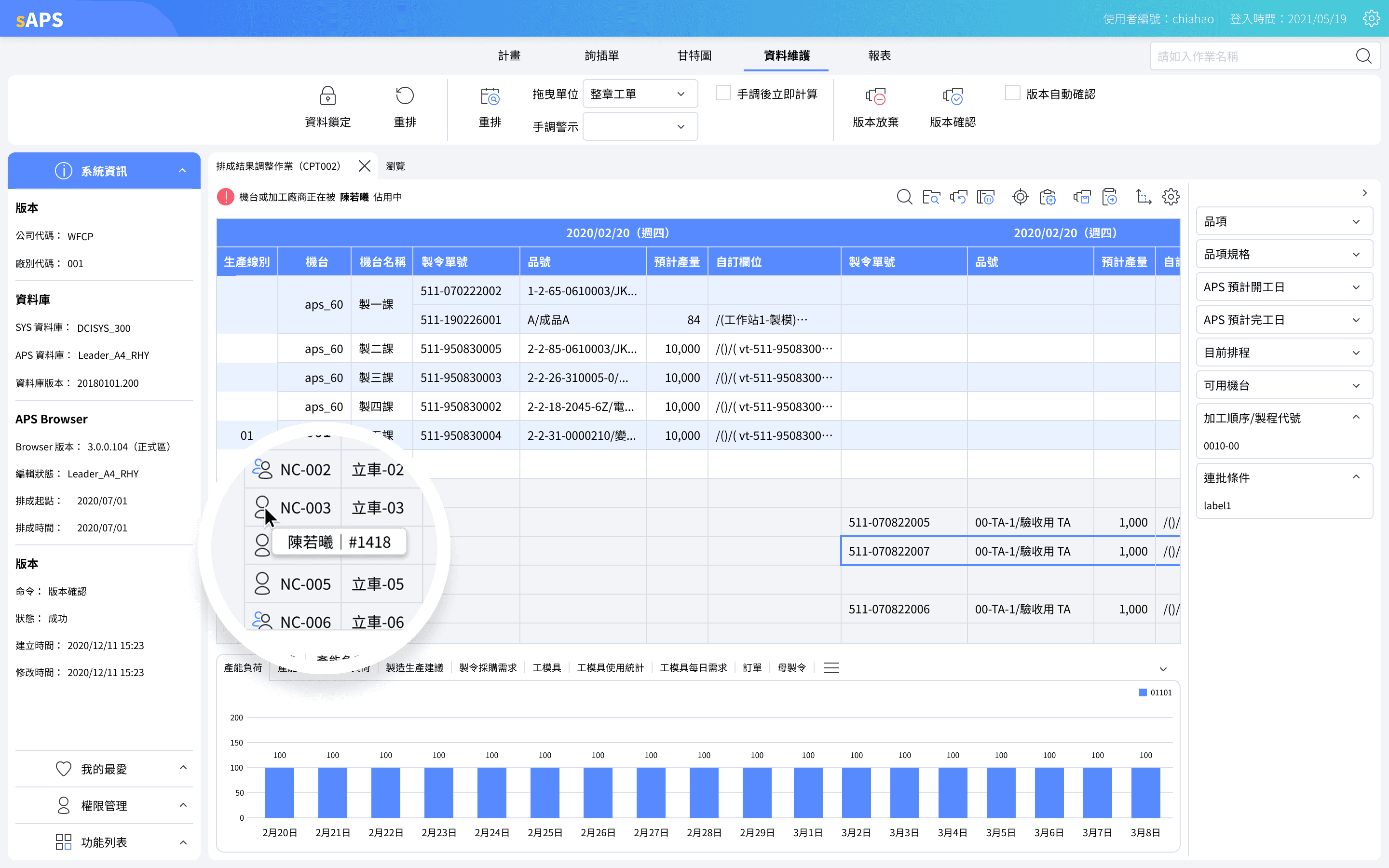Open the 拖曳單位 dropdown
Image resolution: width=1389 pixels, height=868 pixels.
coord(640,94)
